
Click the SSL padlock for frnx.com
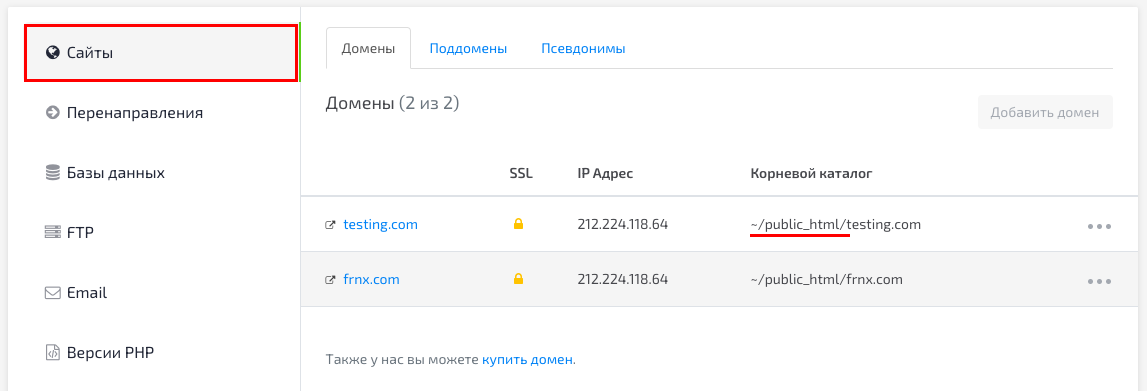click(519, 278)
